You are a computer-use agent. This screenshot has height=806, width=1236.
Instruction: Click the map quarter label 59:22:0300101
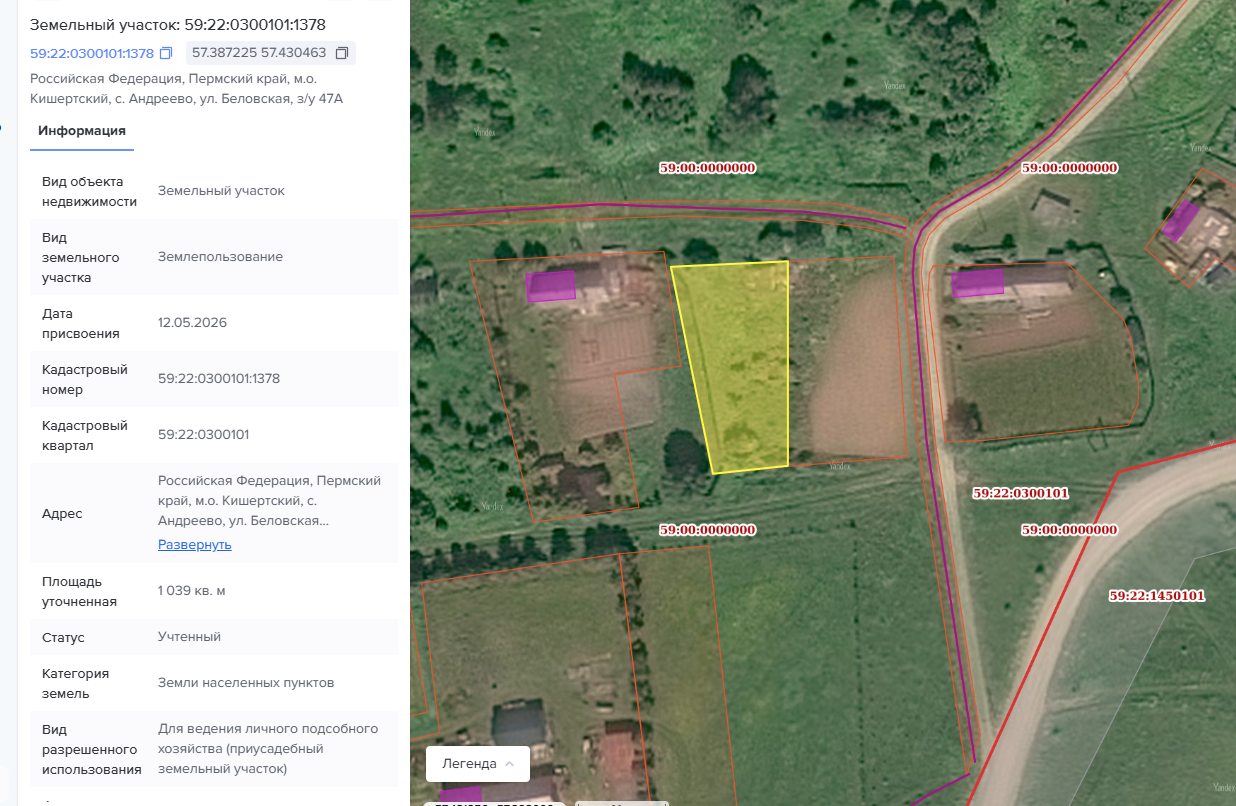pyautogui.click(x=1021, y=493)
